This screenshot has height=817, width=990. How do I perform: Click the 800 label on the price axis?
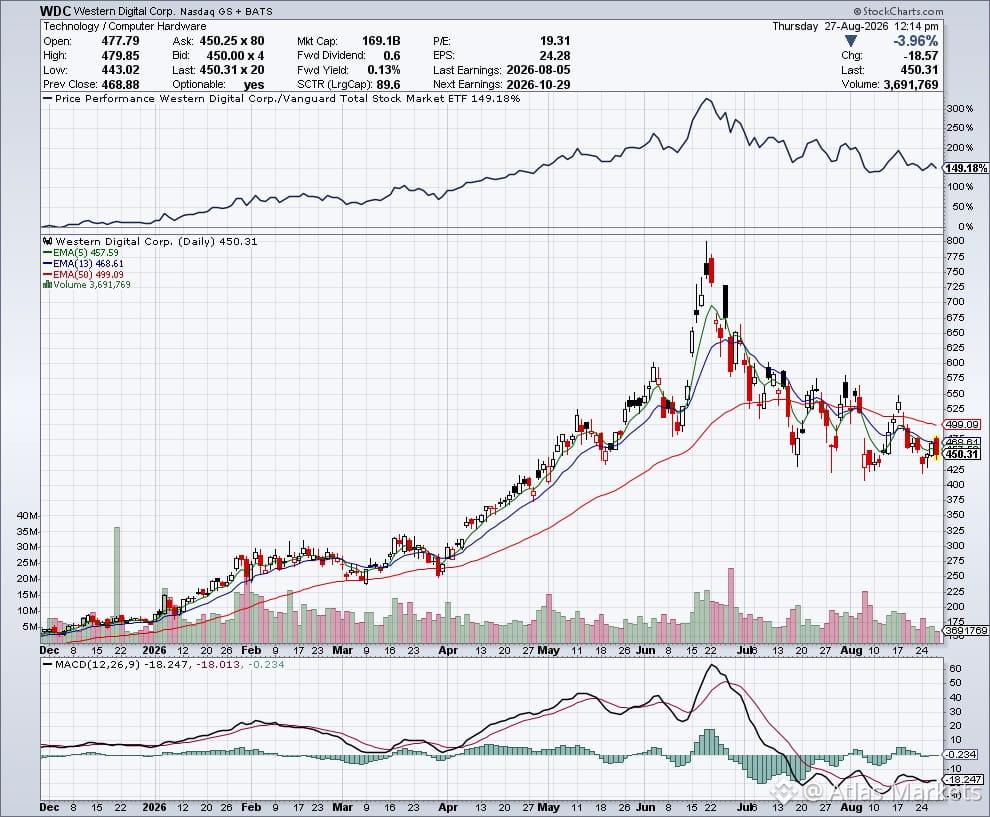click(x=955, y=241)
